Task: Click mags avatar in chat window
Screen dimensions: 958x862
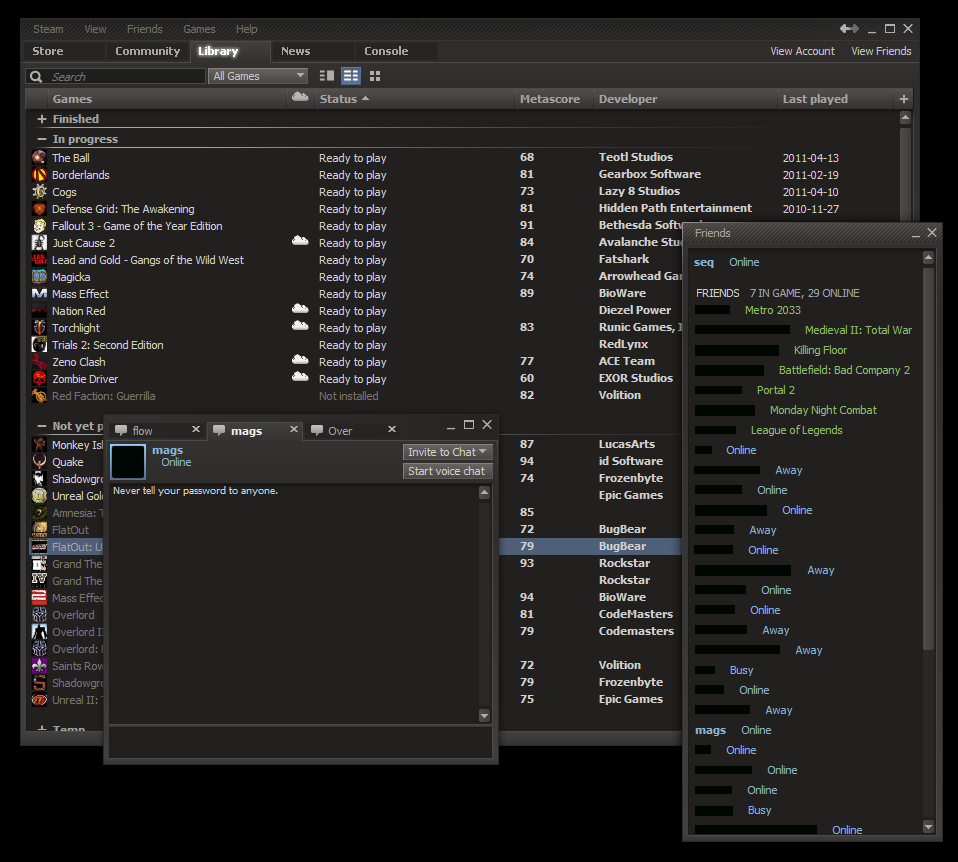Action: pos(128,461)
